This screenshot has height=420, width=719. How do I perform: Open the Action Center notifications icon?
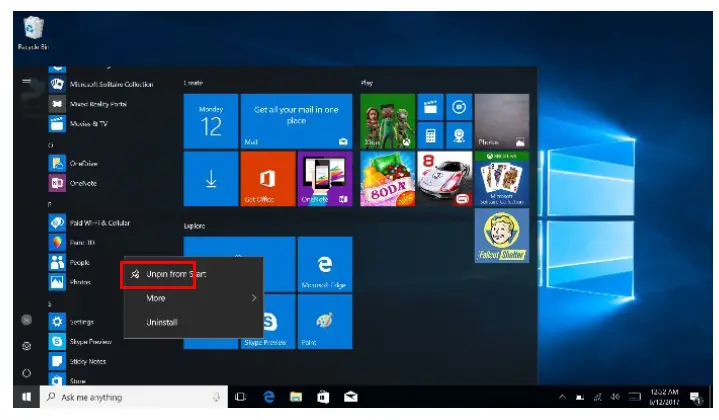point(696,398)
